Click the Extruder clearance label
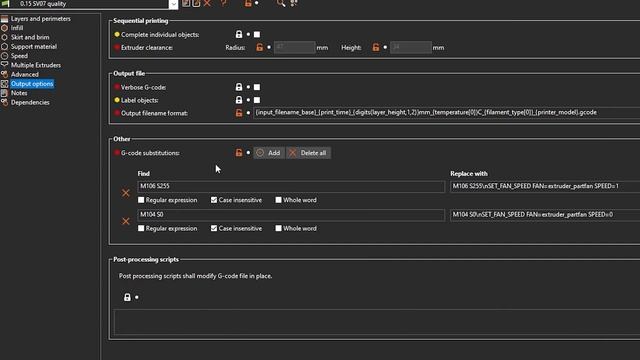The image size is (640, 360). 147,48
